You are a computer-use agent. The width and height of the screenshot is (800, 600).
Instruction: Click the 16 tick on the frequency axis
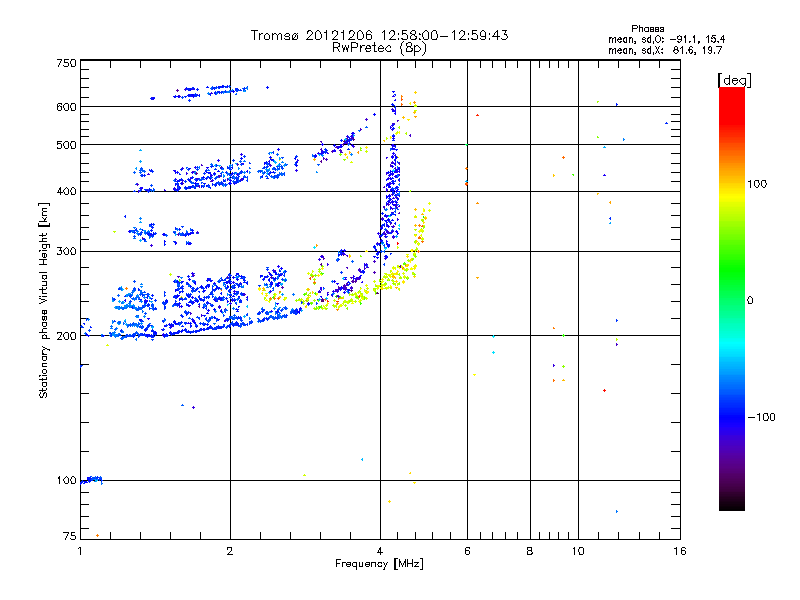point(680,551)
